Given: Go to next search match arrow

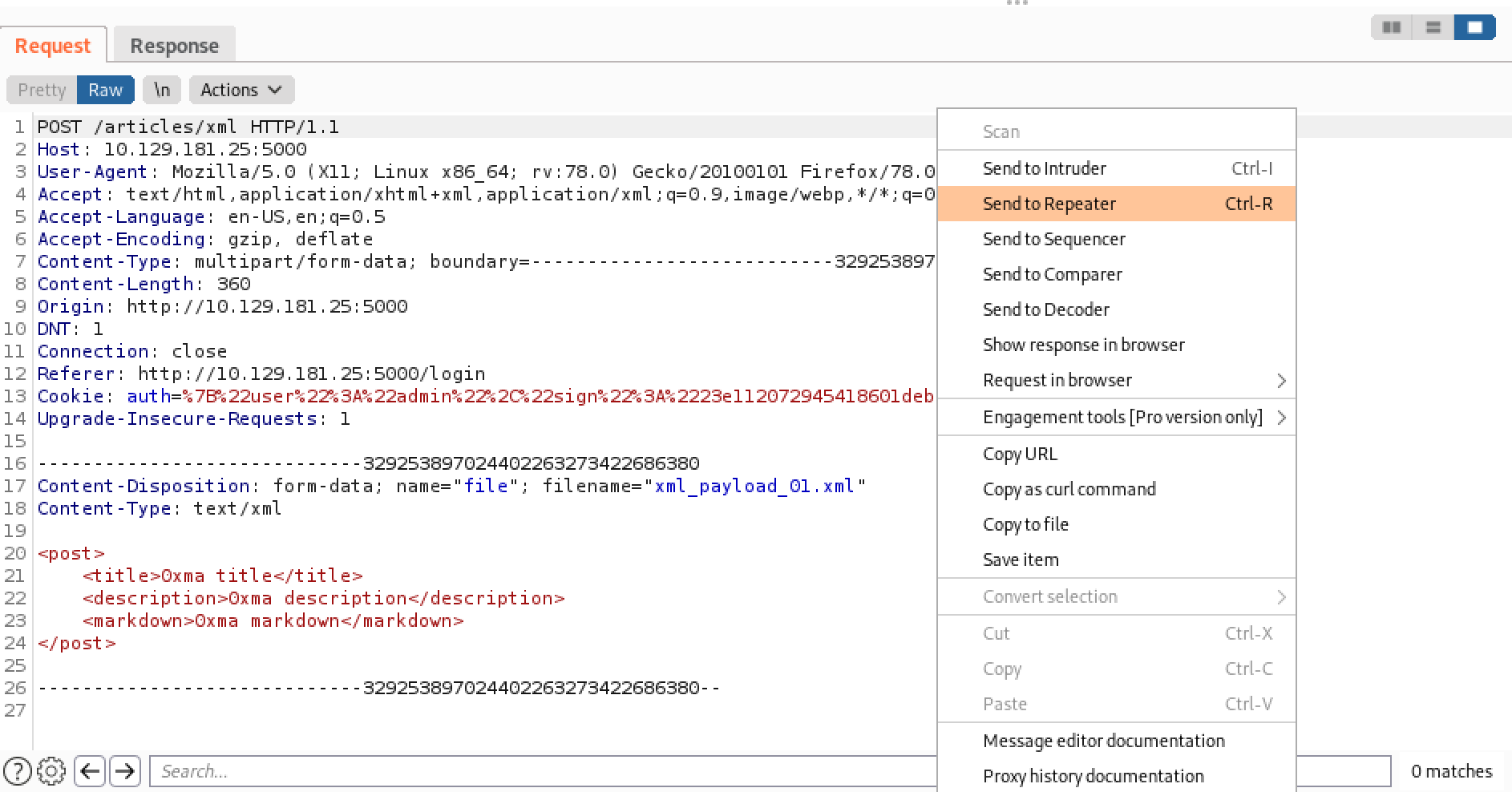Looking at the screenshot, I should pyautogui.click(x=125, y=771).
